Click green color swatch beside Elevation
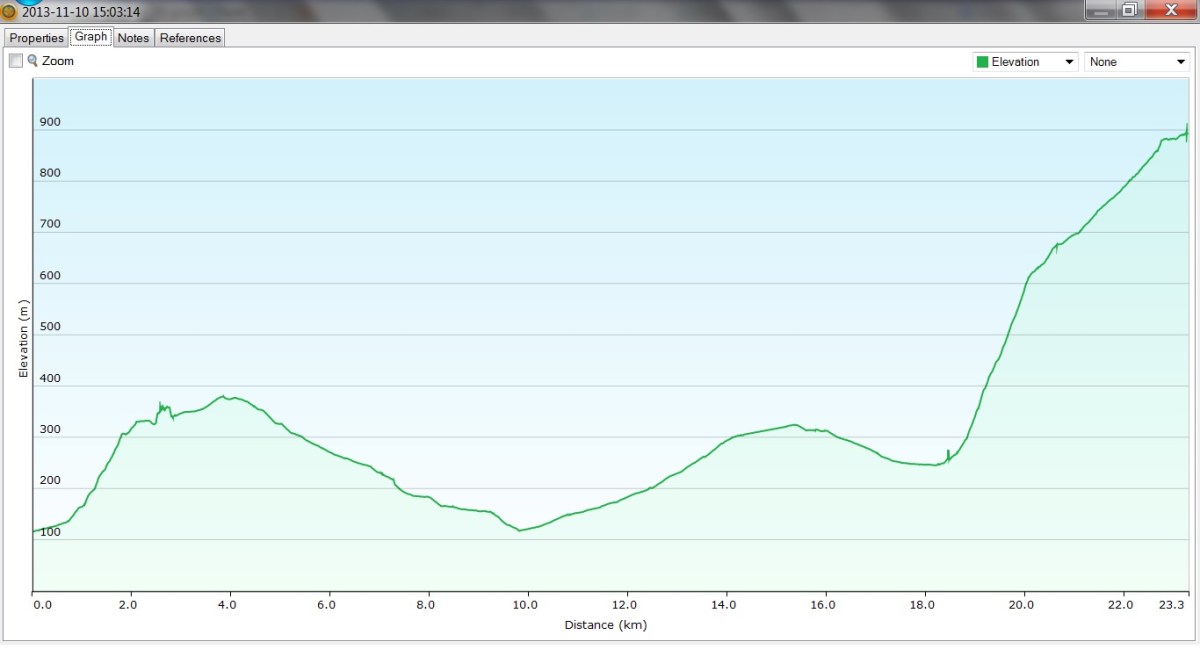 click(982, 62)
